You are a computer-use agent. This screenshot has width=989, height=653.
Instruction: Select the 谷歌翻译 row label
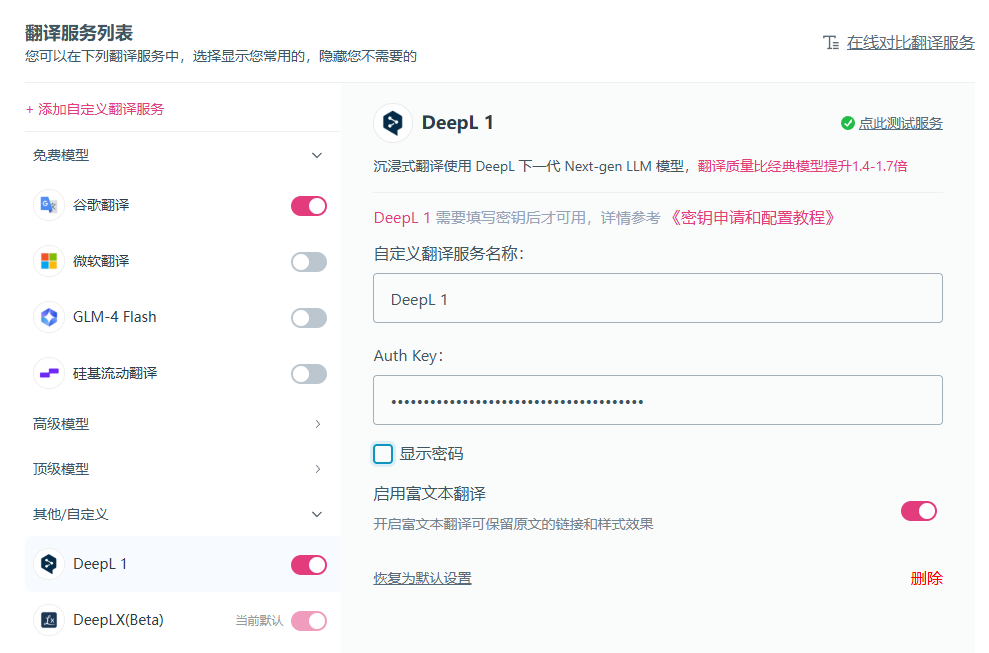coord(101,205)
